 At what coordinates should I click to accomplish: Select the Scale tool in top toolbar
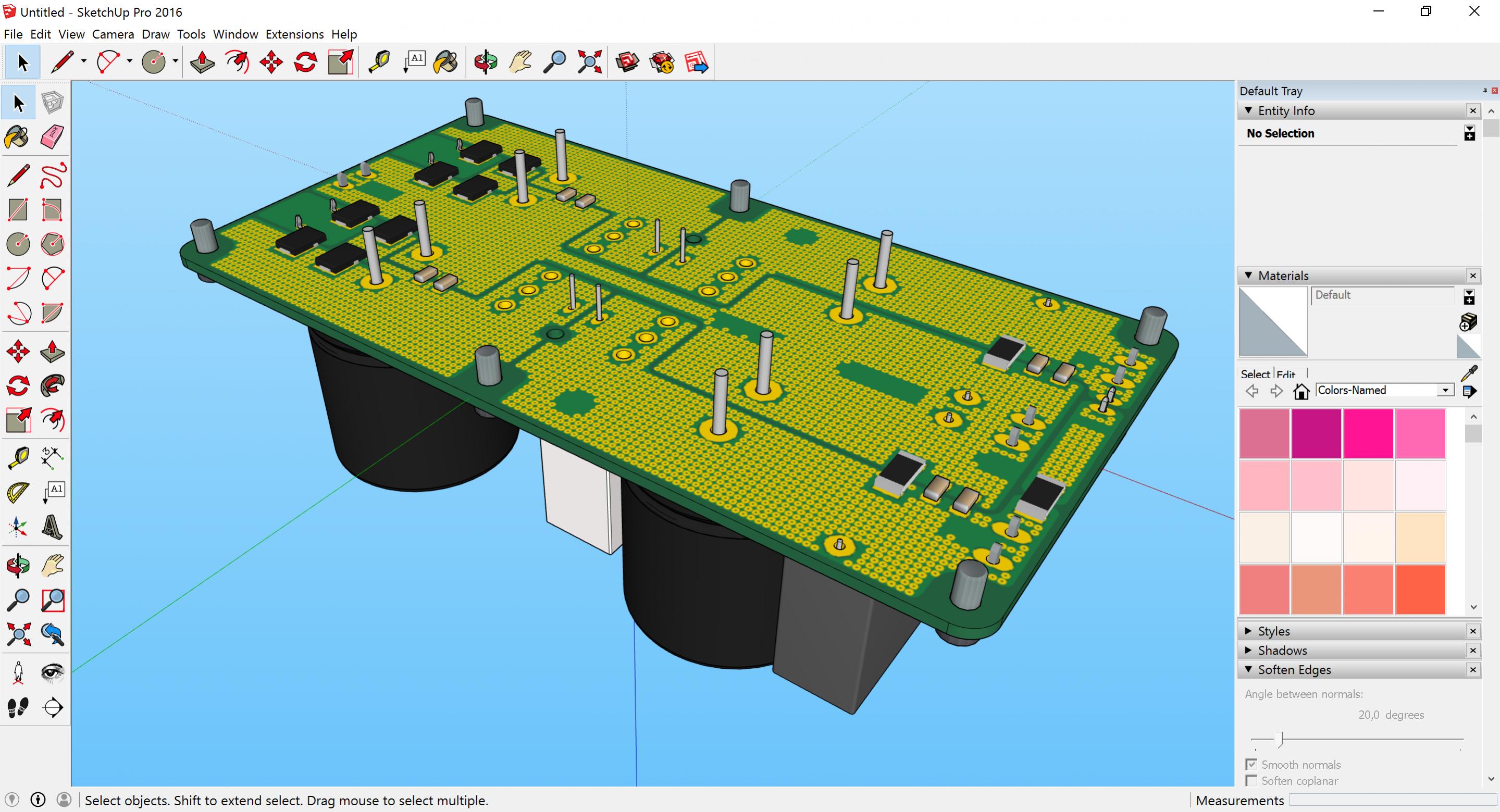(341, 61)
